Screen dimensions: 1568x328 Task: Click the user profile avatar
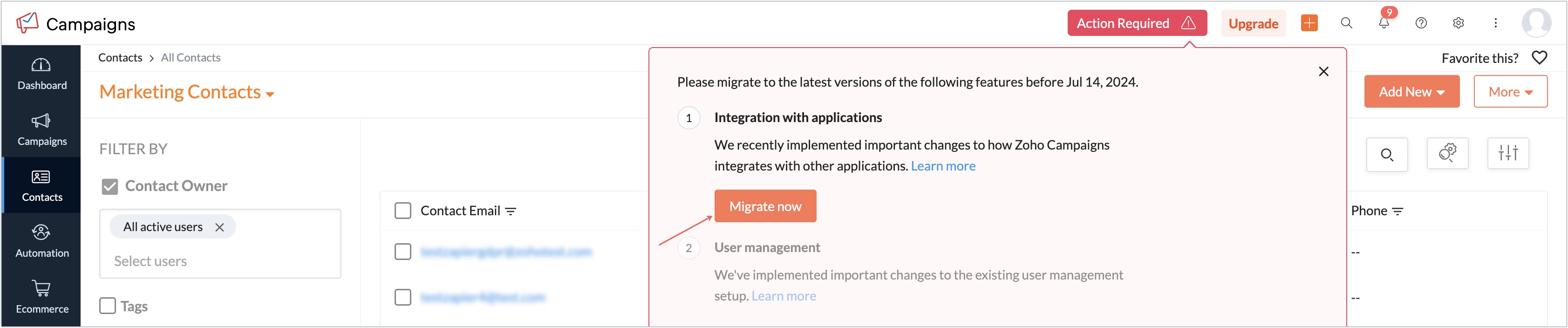[1536, 23]
